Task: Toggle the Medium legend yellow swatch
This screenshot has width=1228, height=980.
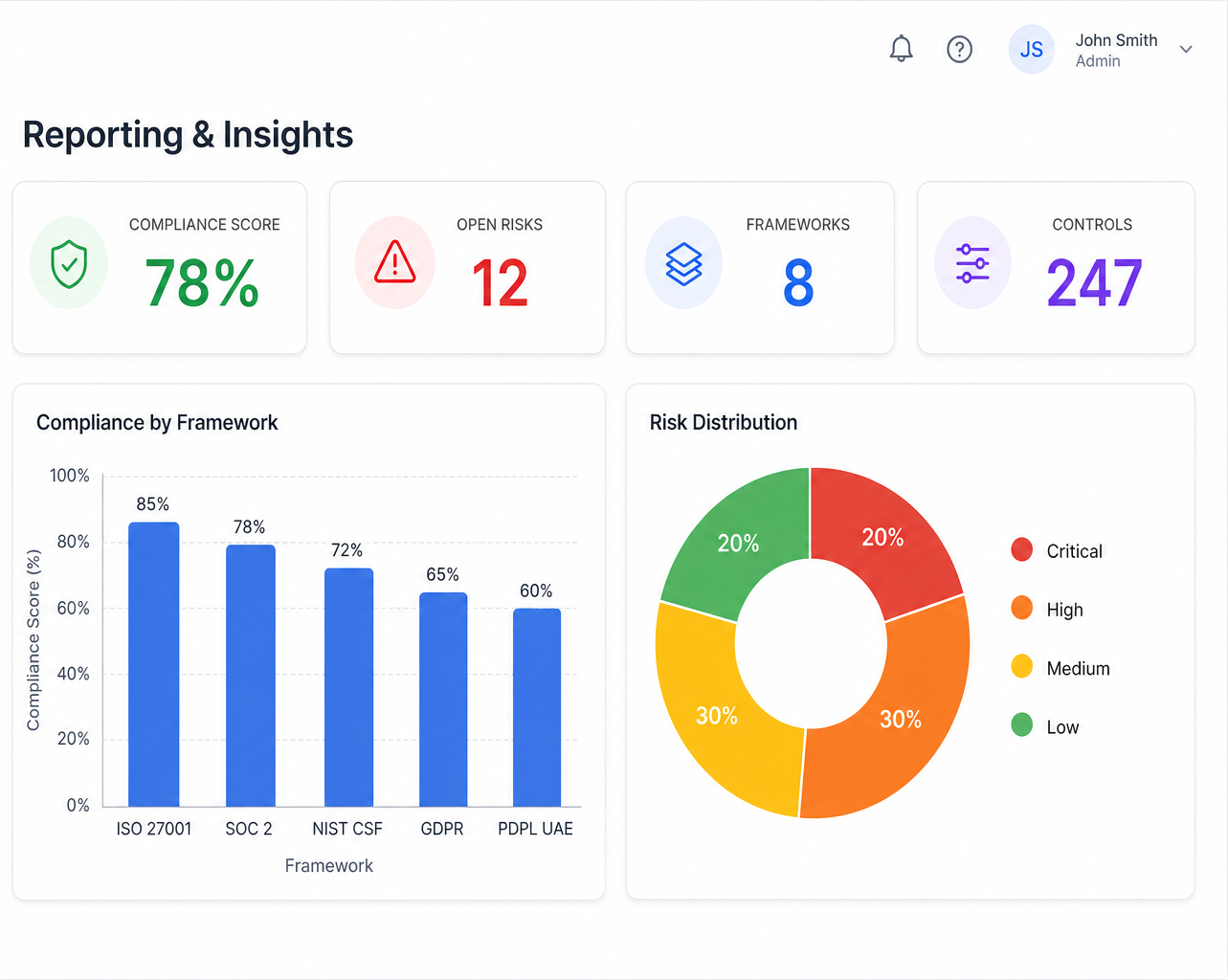Action: 1022,666
